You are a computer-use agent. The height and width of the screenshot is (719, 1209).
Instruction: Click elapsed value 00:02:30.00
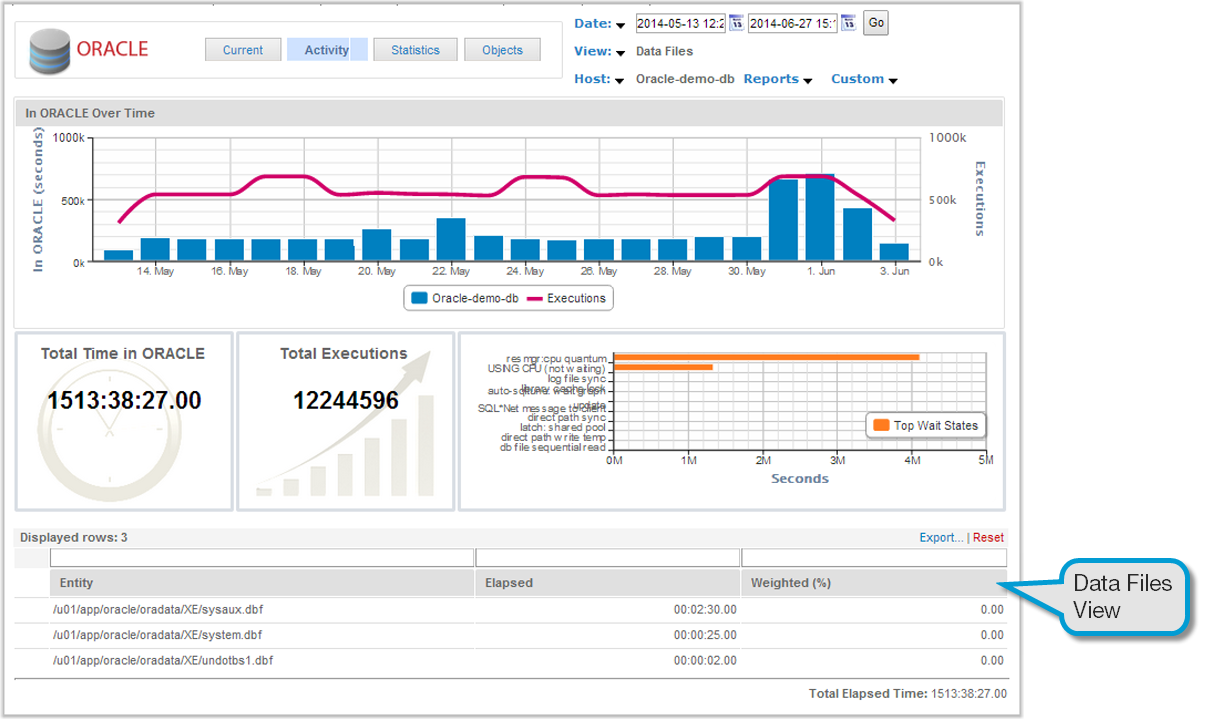(x=705, y=609)
